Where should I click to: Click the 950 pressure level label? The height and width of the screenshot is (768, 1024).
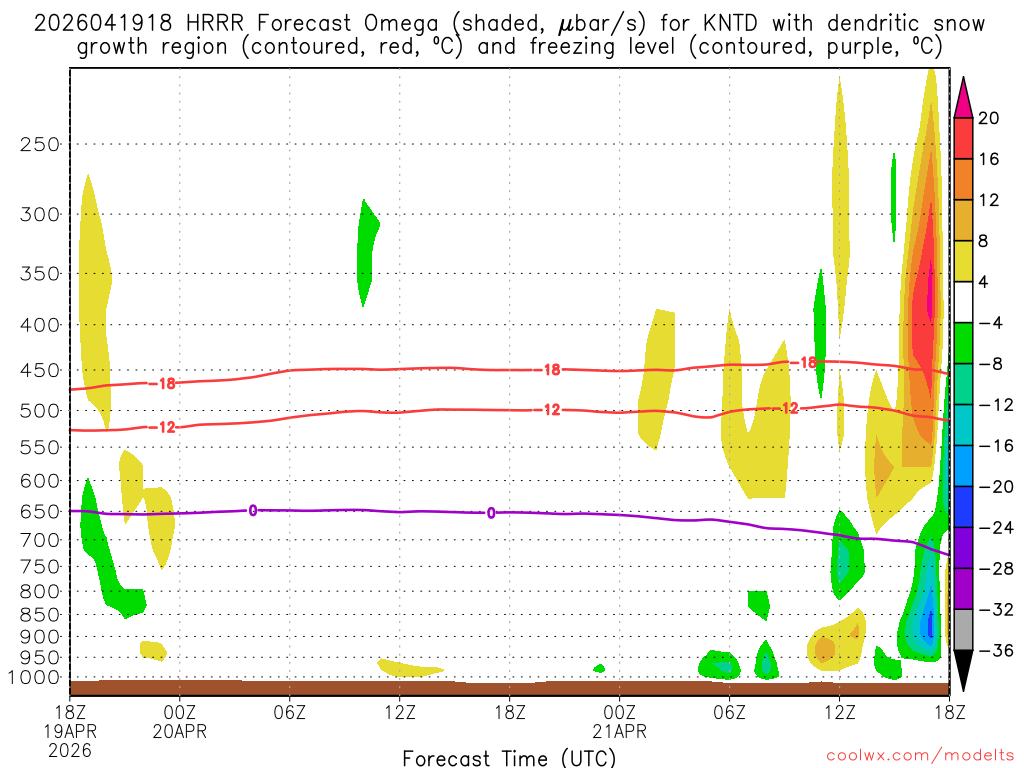tap(40, 658)
